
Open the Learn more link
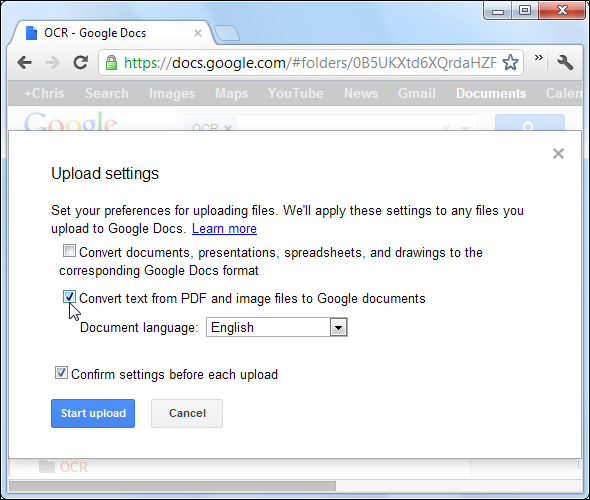coord(224,229)
